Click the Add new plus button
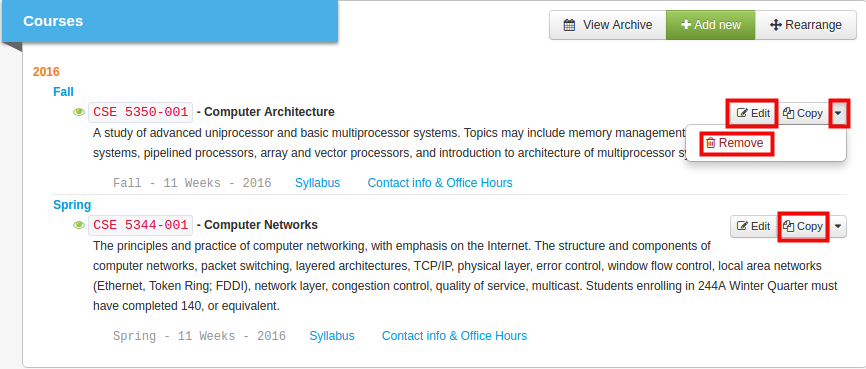The image size is (866, 369). click(x=711, y=25)
